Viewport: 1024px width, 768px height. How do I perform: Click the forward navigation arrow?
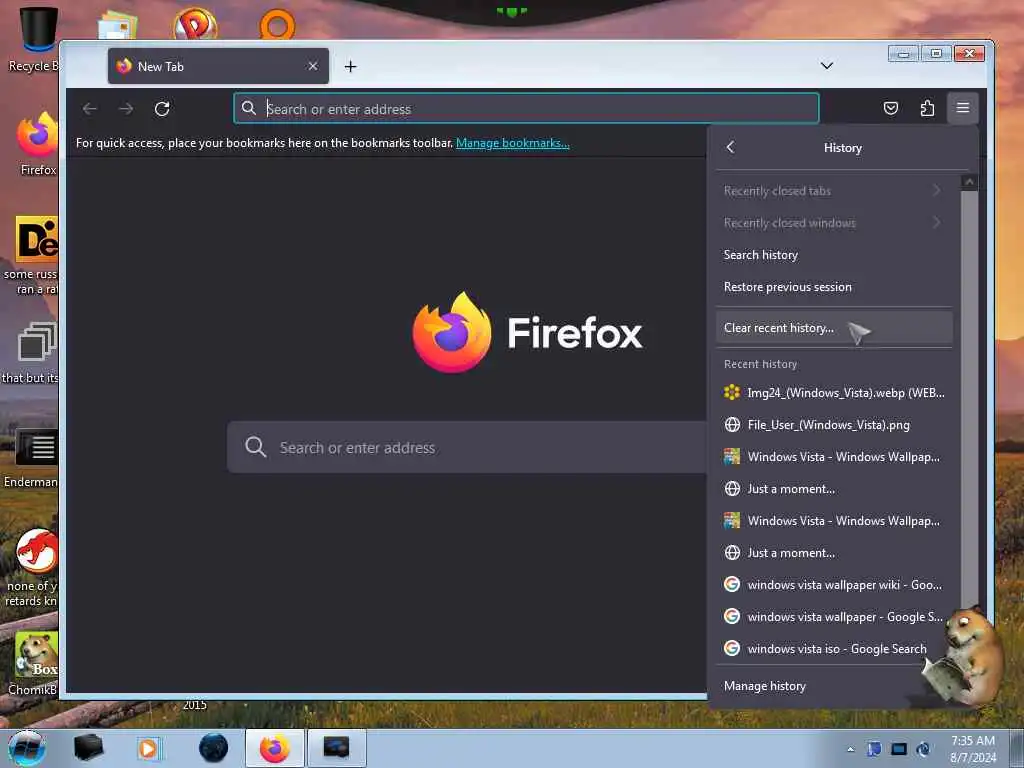[x=126, y=108]
